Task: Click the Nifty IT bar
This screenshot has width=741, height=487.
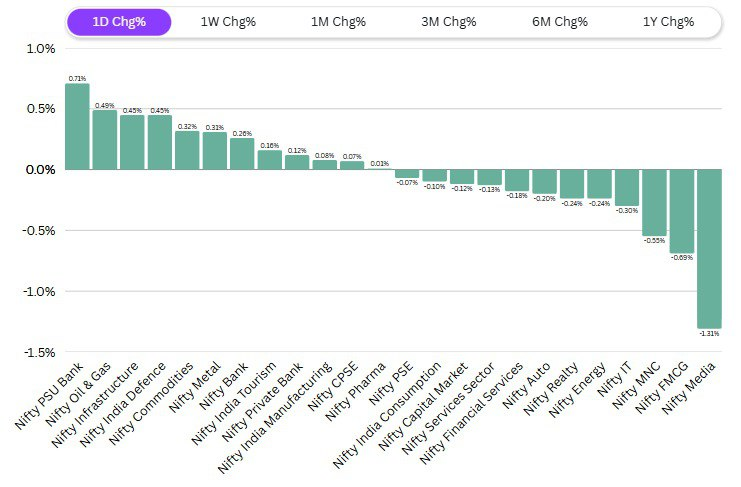Action: (x=627, y=188)
